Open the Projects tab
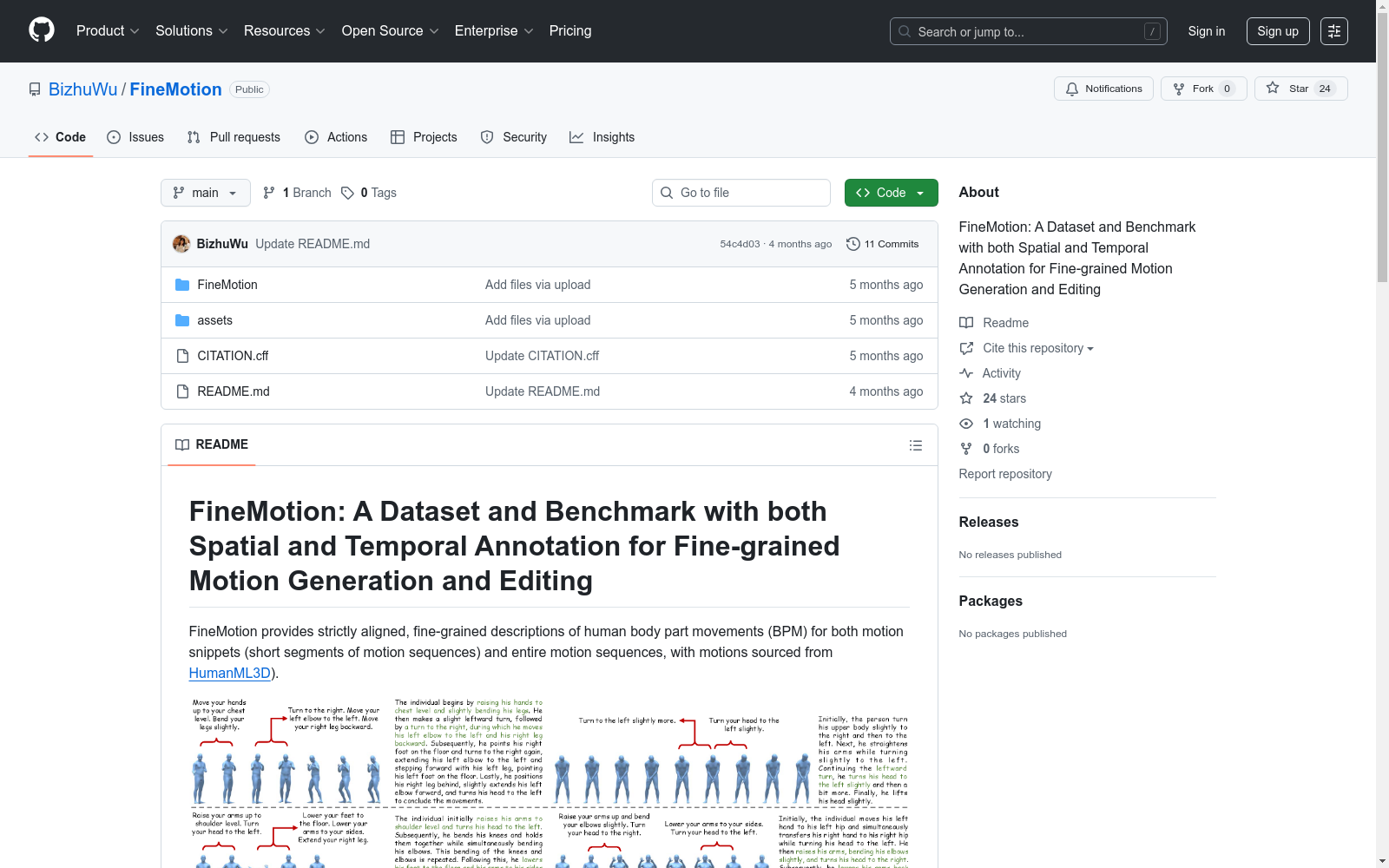Image resolution: width=1389 pixels, height=868 pixels. 424,137
